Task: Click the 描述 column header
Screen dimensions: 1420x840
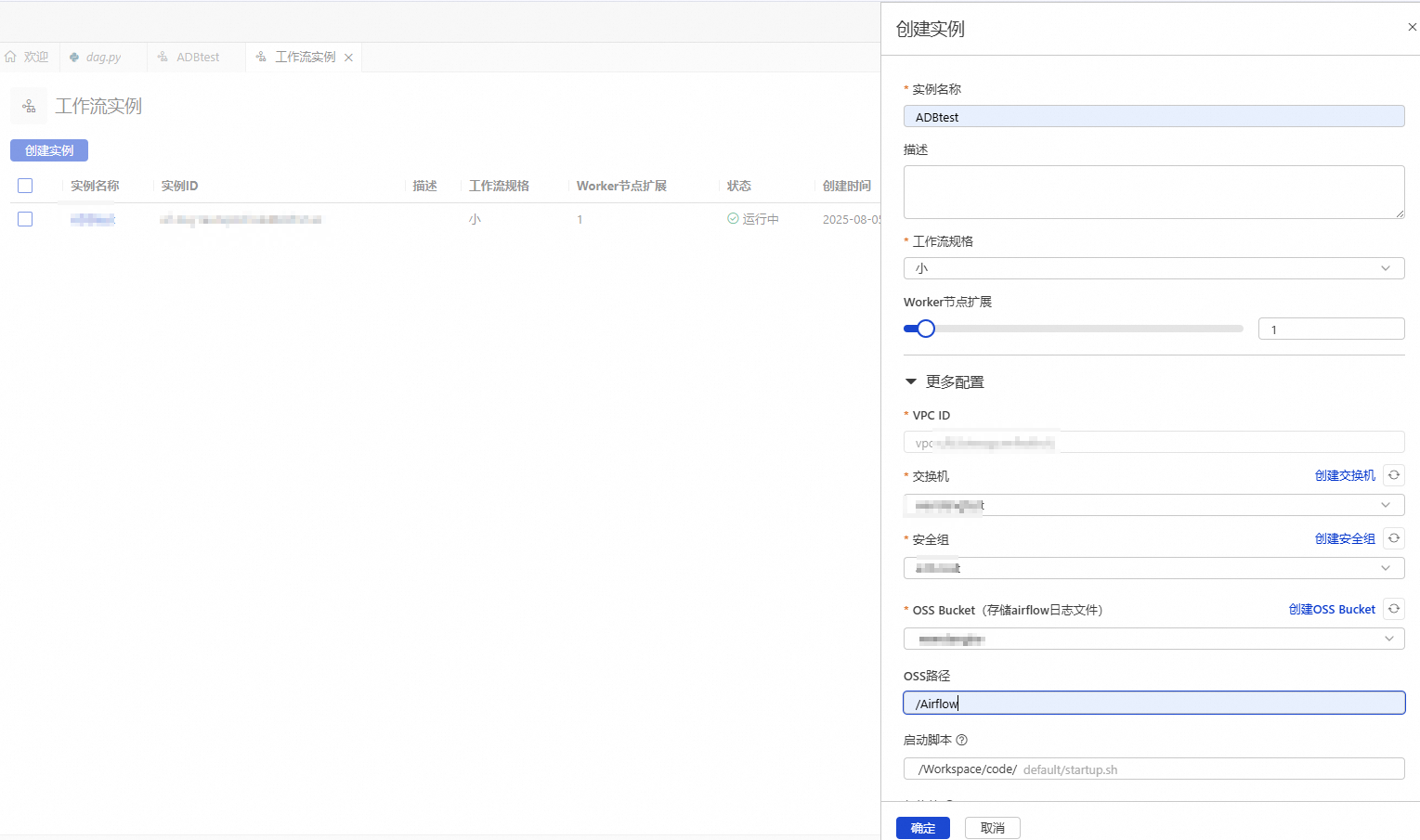Action: click(x=425, y=186)
